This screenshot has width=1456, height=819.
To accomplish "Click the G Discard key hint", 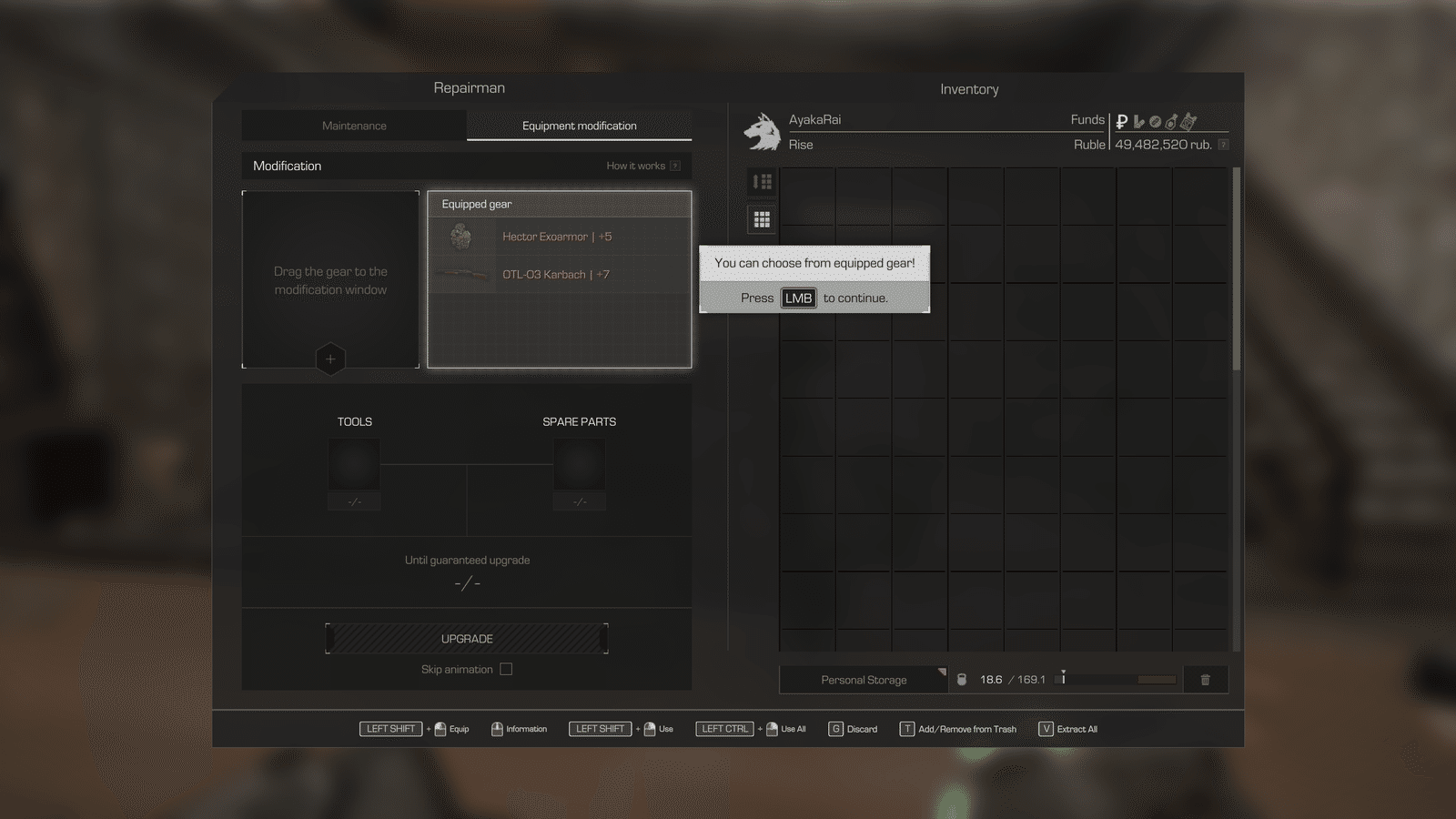I will [835, 729].
